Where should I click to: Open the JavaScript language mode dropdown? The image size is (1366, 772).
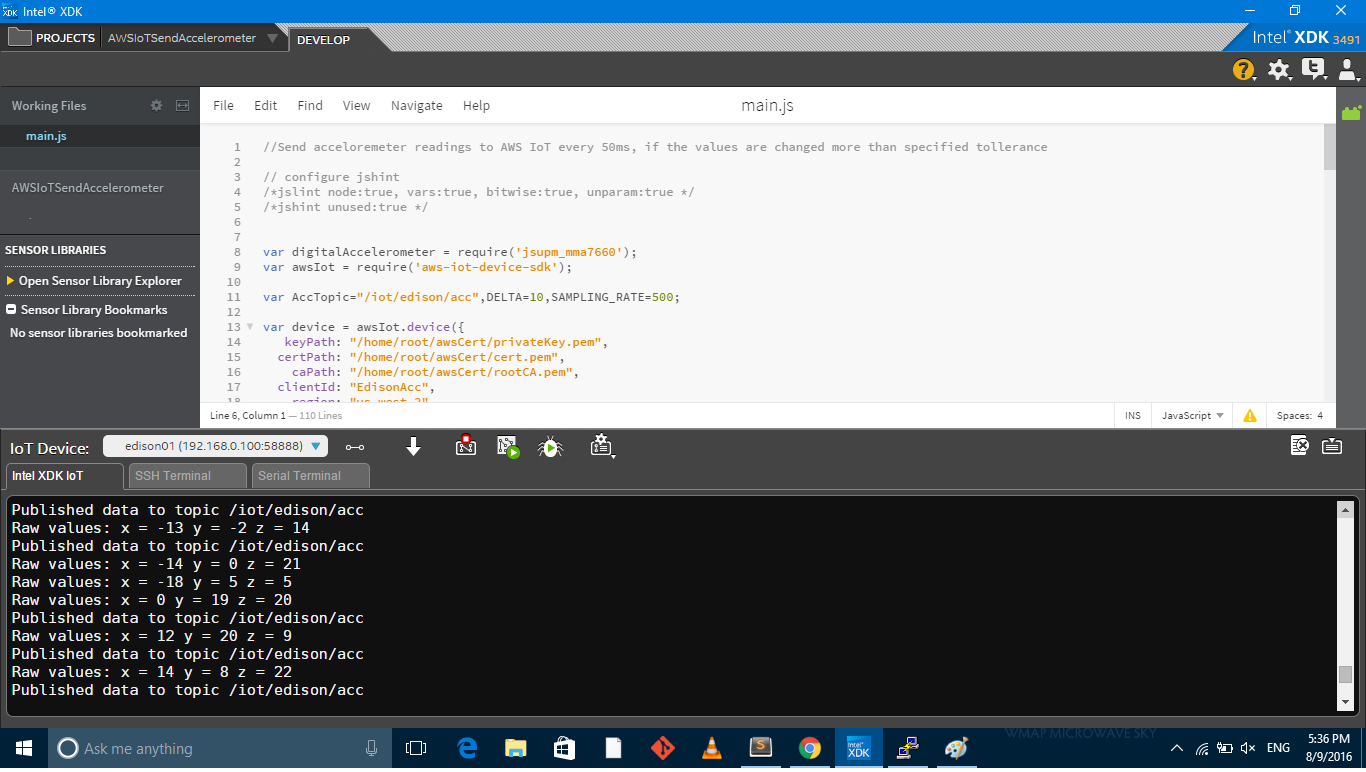pyautogui.click(x=1194, y=415)
